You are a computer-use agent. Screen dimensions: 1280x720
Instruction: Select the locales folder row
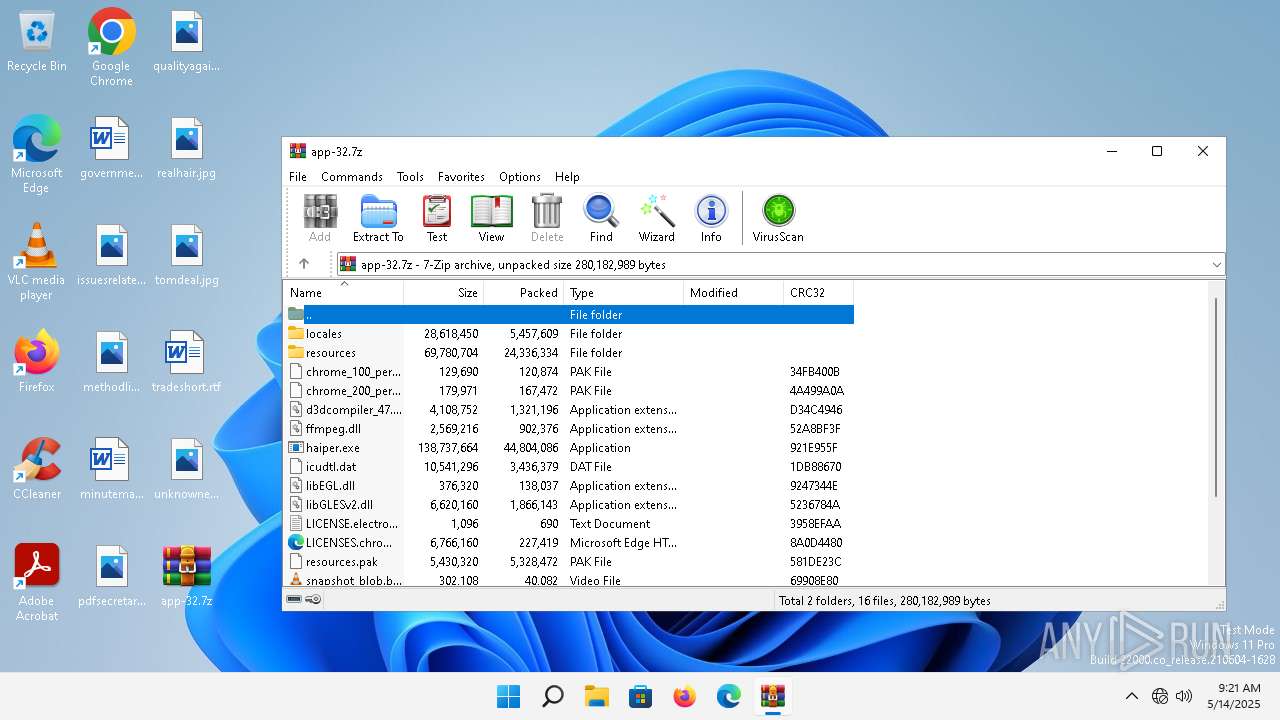pos(569,334)
